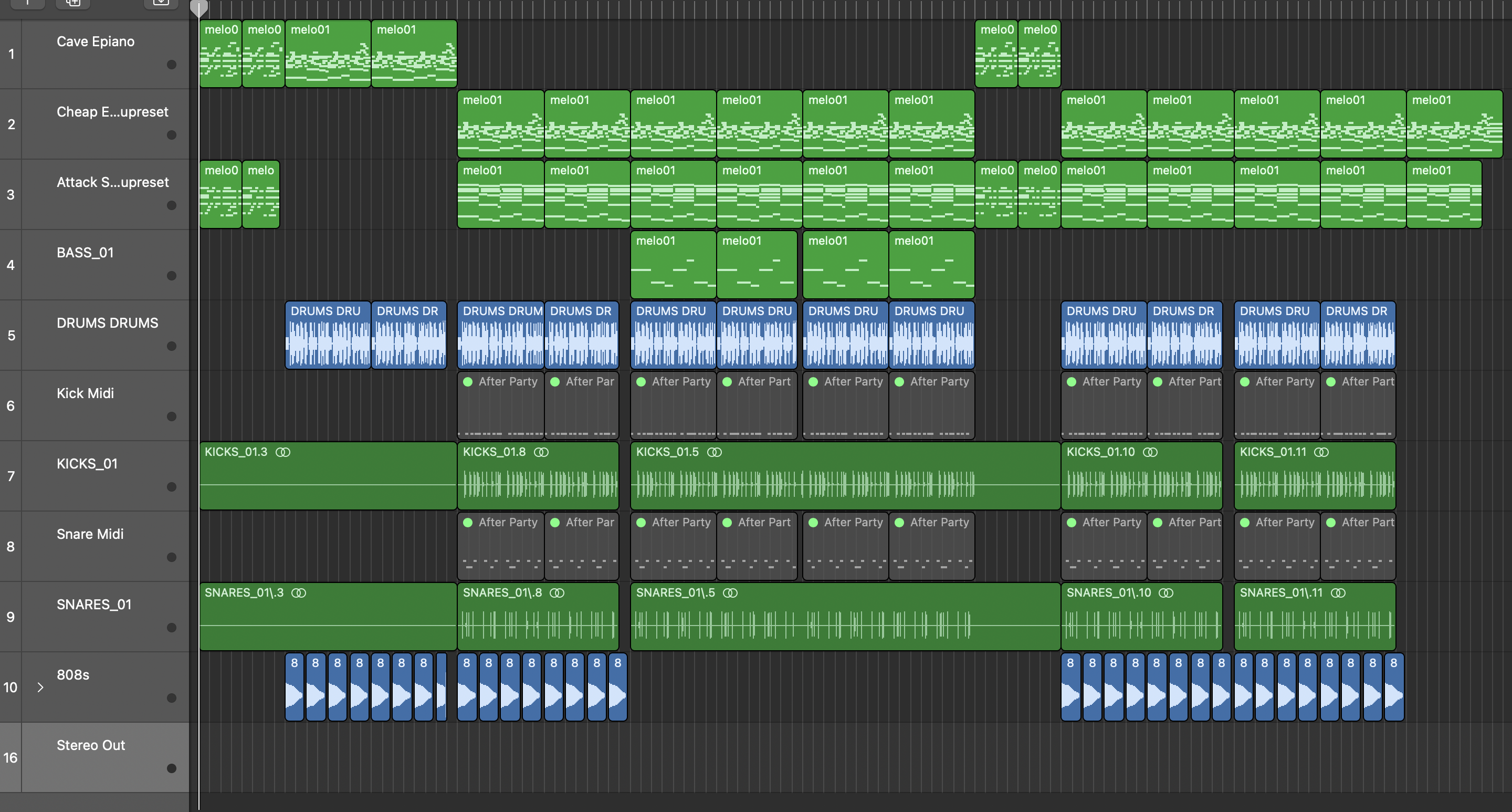Select the SNARES_01 track name

coord(94,605)
